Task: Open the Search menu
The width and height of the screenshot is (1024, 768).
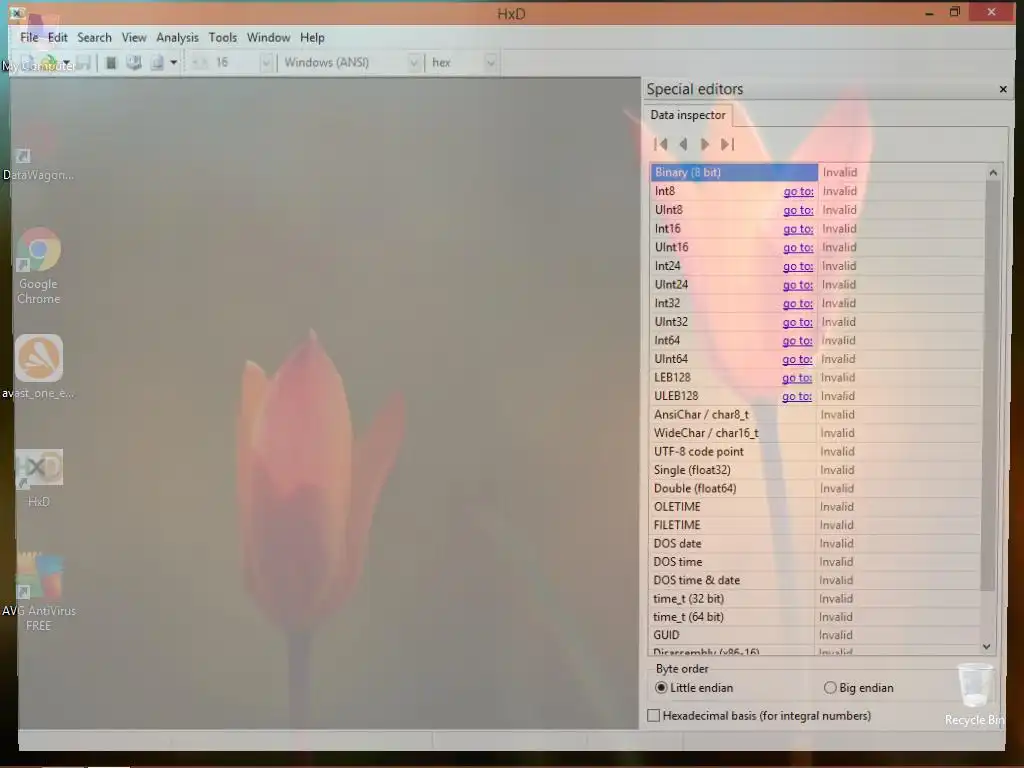Action: click(94, 38)
